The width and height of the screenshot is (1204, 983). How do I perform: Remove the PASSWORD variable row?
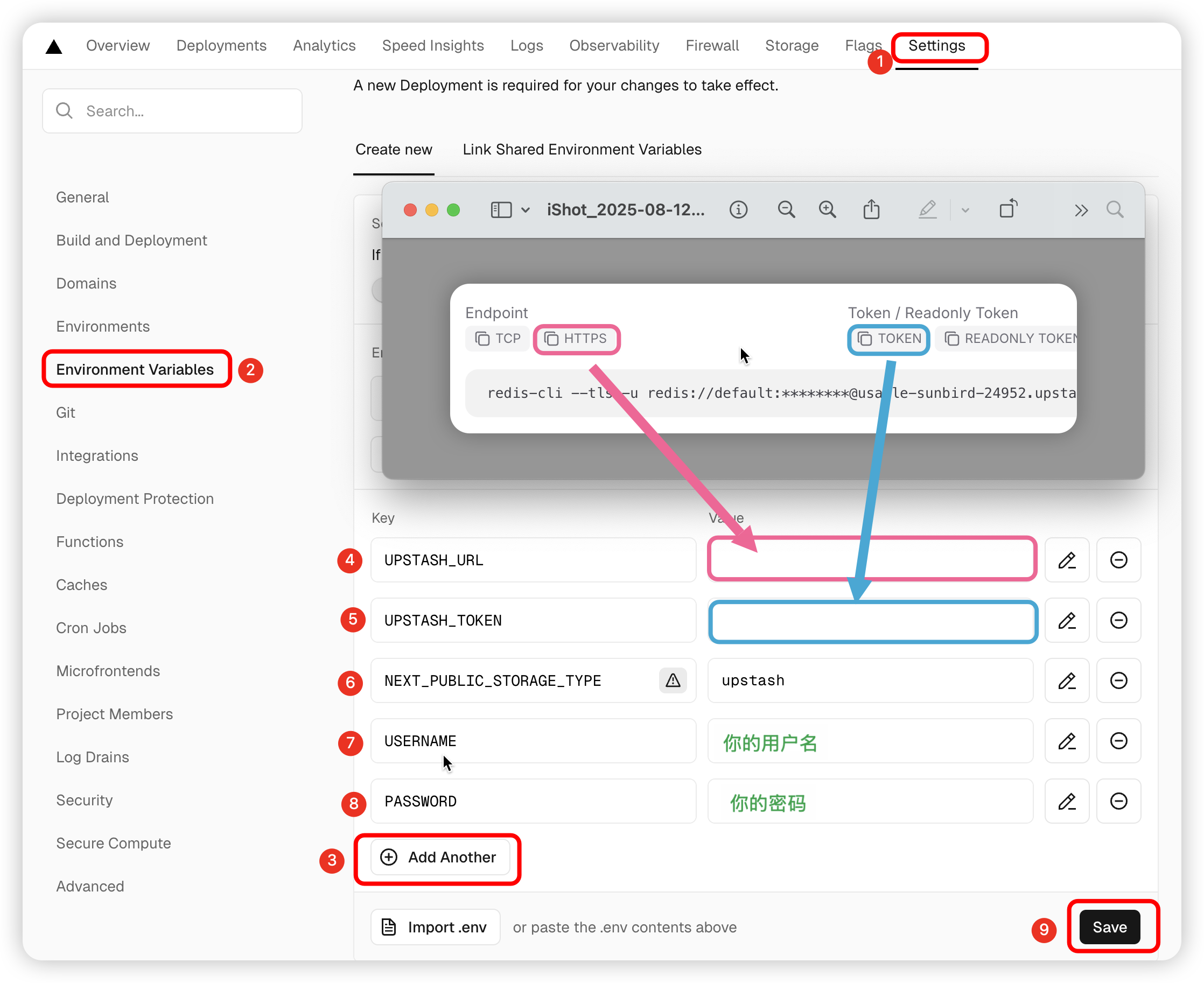click(x=1118, y=801)
